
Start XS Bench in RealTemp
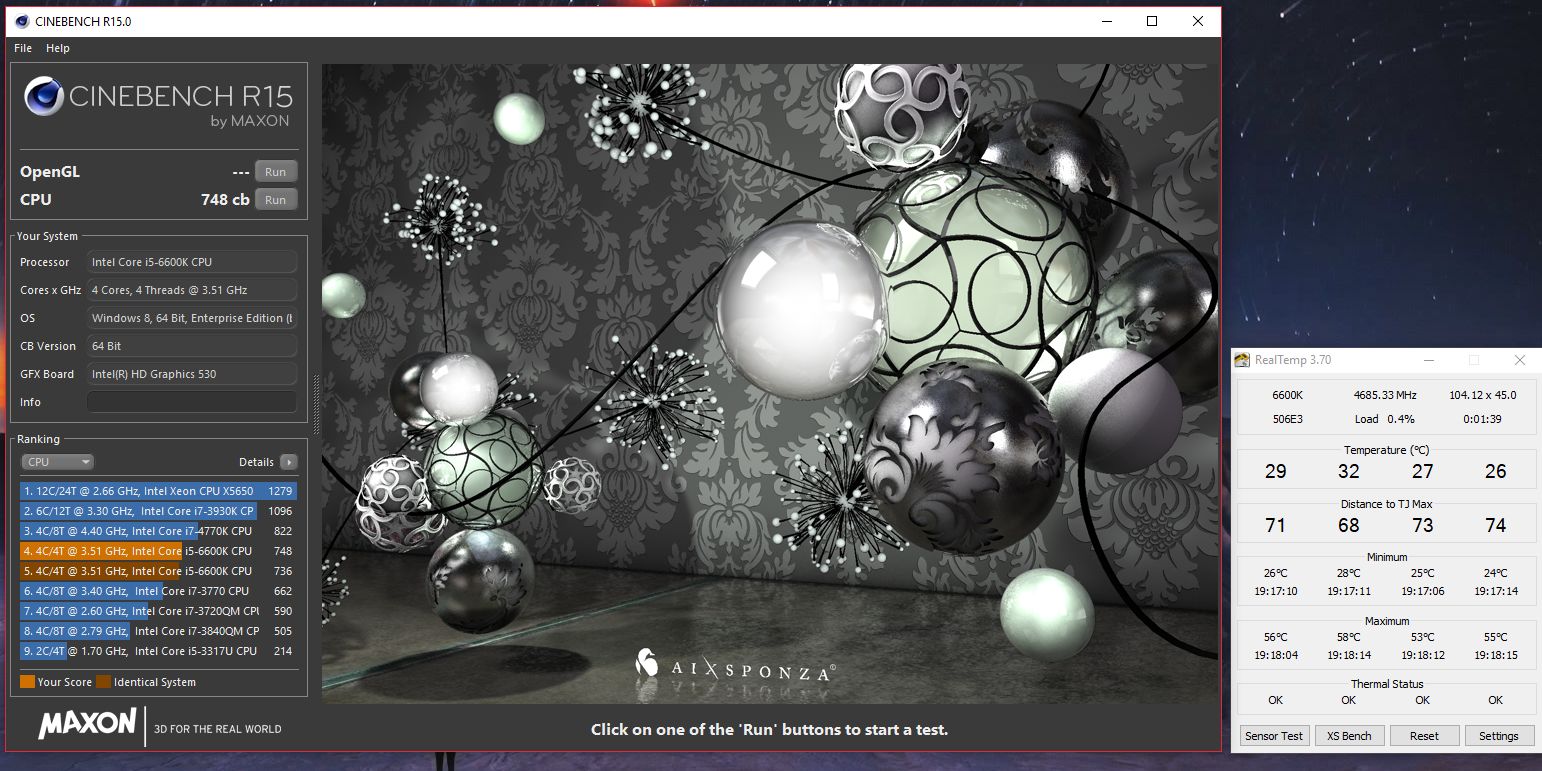coord(1349,736)
